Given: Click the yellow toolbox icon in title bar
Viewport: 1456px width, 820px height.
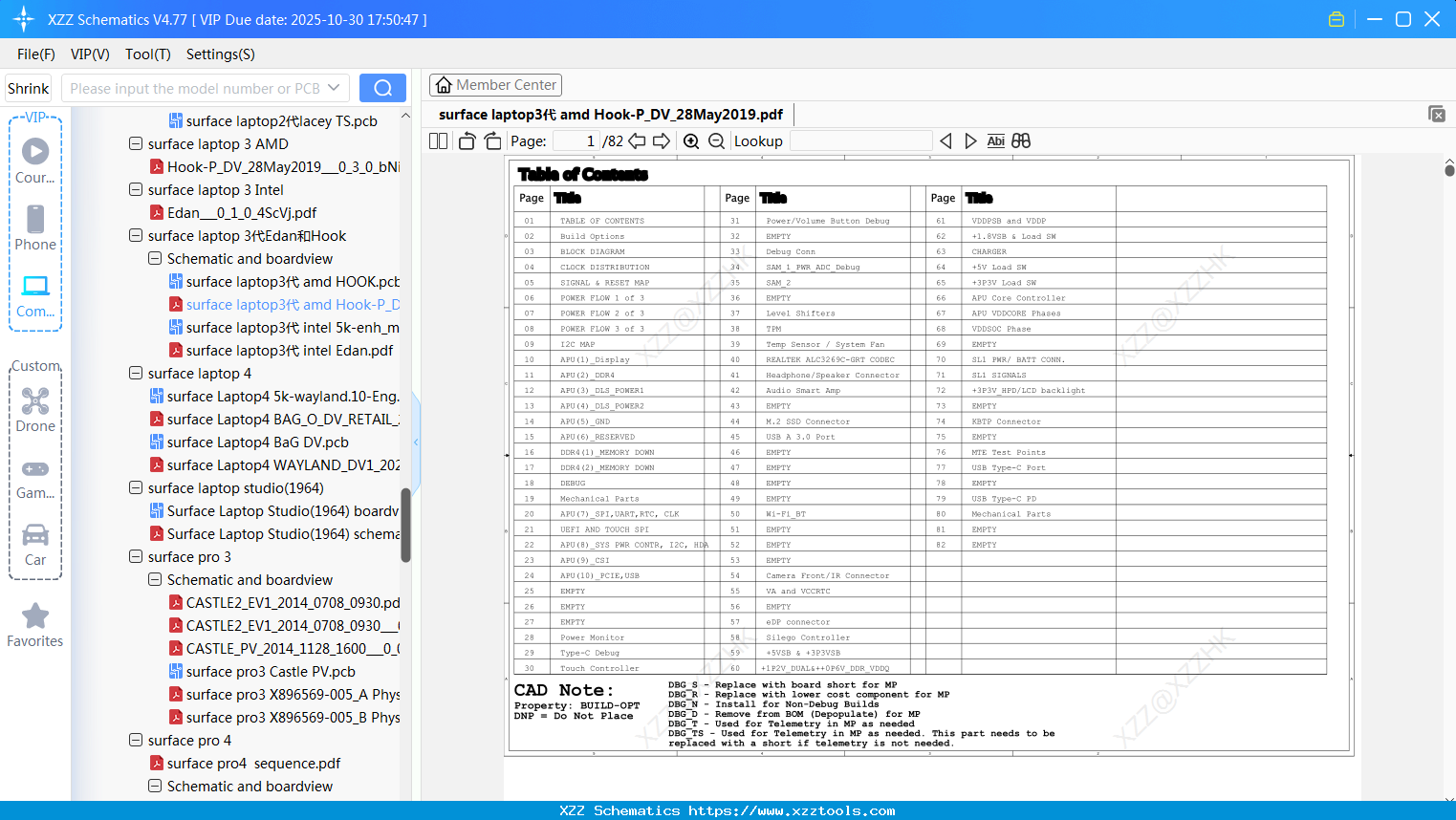Looking at the screenshot, I should pos(1336,19).
